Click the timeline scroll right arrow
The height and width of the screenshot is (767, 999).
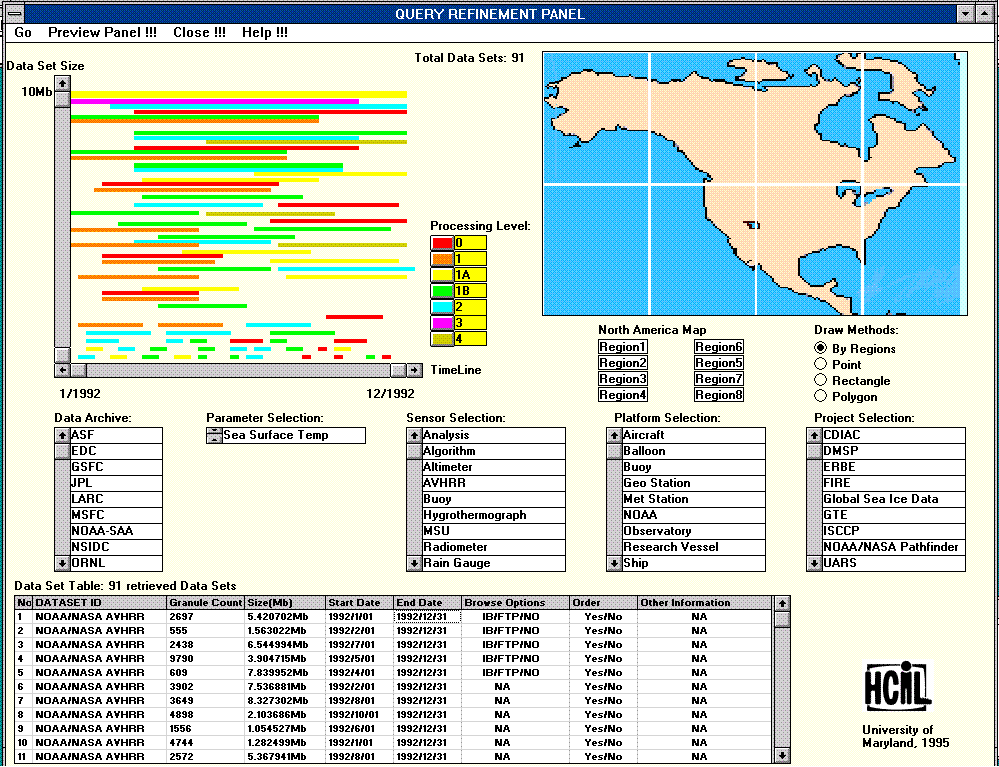(413, 370)
